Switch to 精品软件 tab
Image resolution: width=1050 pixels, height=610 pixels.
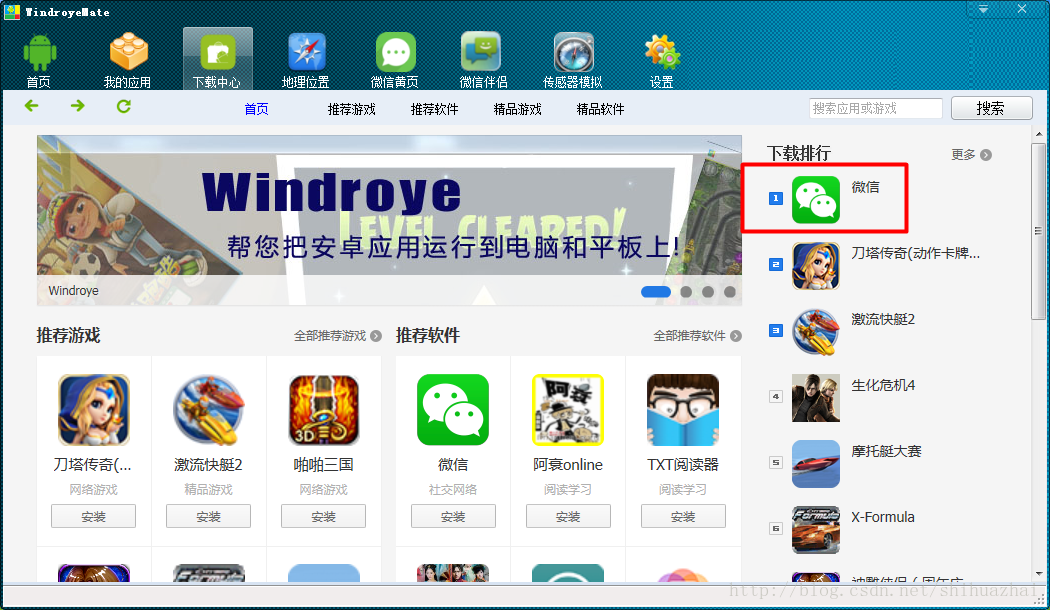pyautogui.click(x=601, y=109)
